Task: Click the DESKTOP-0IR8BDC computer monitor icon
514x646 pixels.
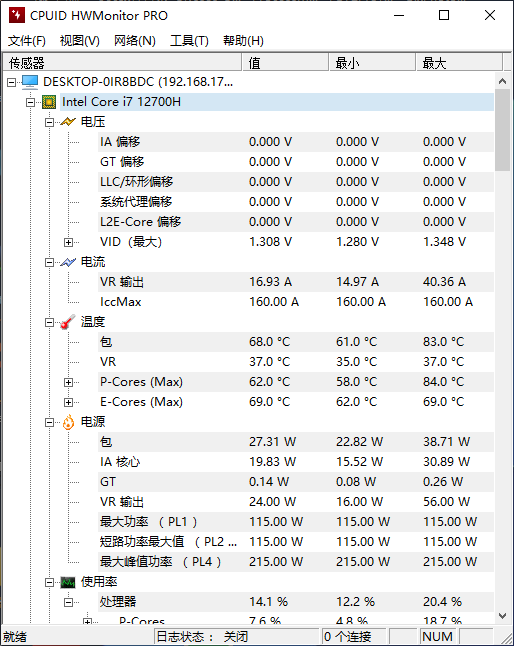Action: point(30,82)
